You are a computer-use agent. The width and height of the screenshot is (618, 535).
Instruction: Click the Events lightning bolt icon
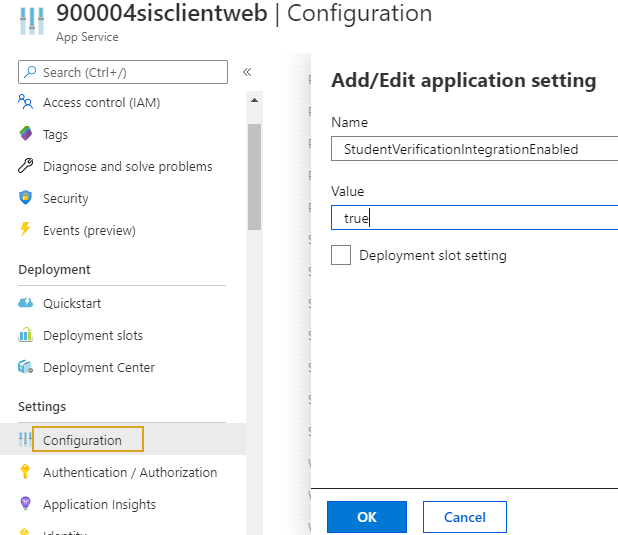(x=25, y=230)
